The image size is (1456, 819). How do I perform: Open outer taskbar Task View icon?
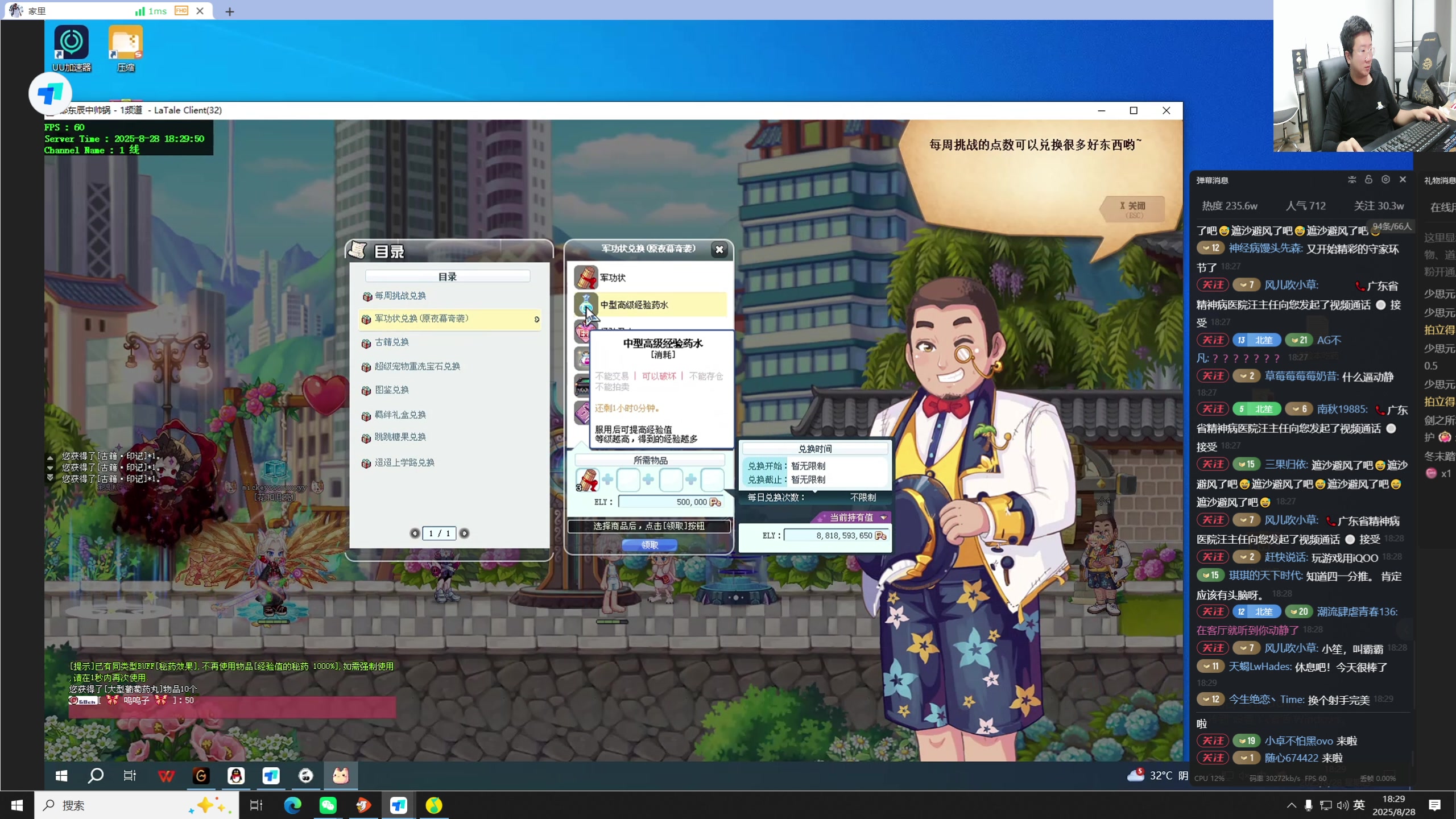click(x=256, y=805)
